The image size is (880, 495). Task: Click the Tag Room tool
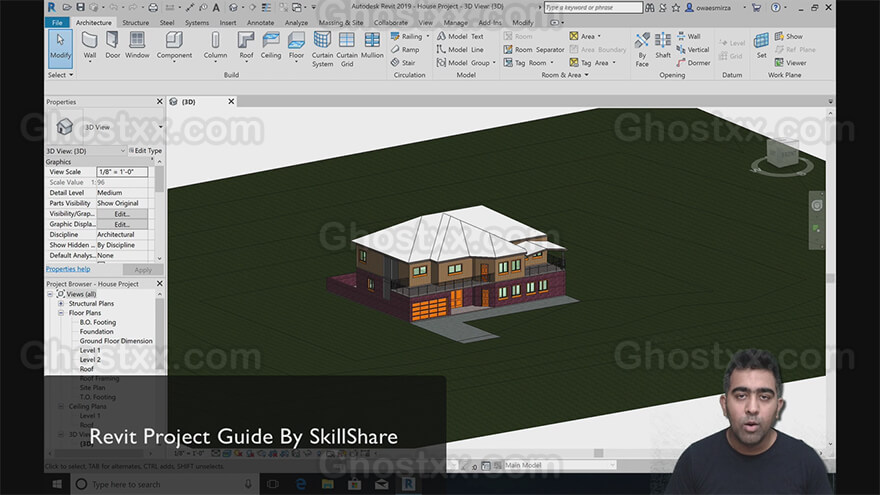pos(528,63)
